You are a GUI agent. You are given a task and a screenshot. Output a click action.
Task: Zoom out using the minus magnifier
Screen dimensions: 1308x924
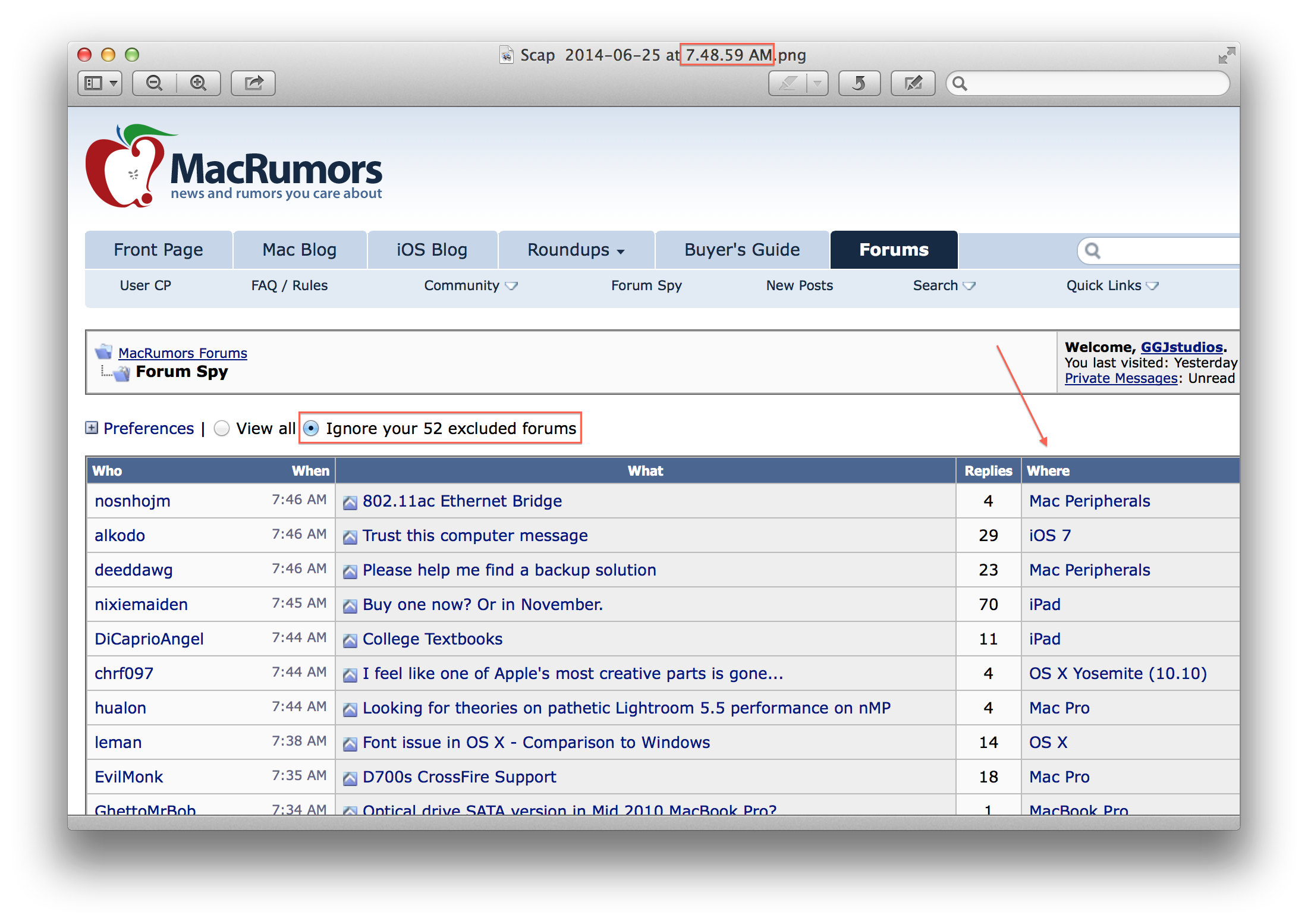tap(155, 83)
